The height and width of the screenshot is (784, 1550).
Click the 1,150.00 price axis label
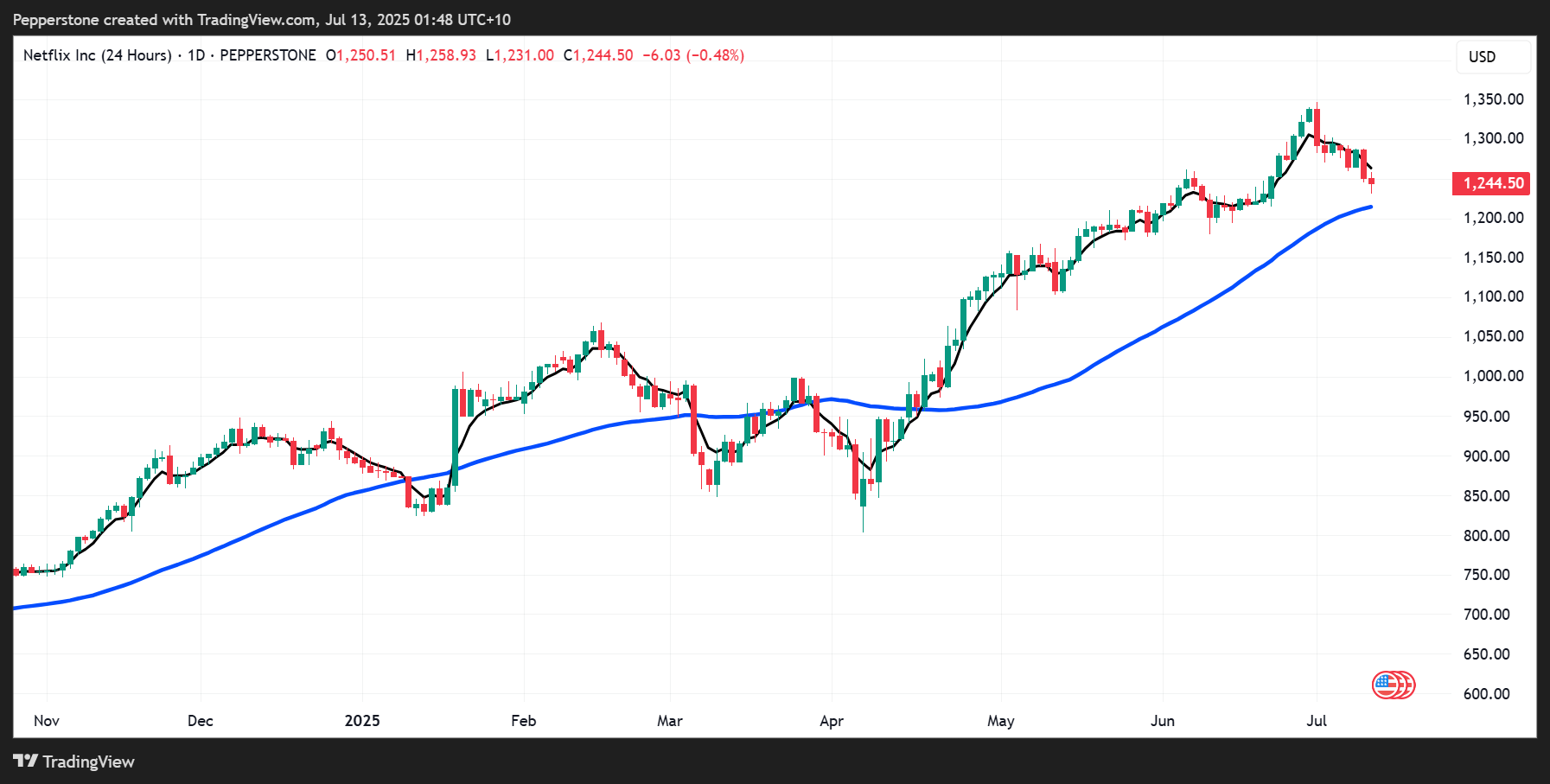click(x=1493, y=258)
